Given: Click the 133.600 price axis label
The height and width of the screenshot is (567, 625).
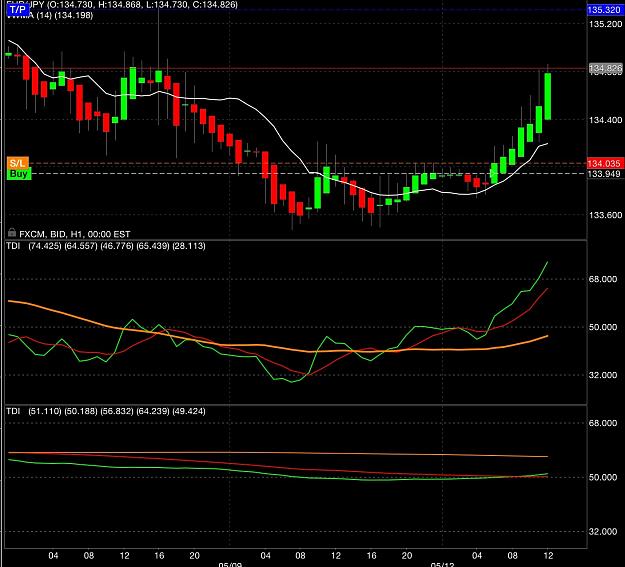Looking at the screenshot, I should pyautogui.click(x=605, y=215).
